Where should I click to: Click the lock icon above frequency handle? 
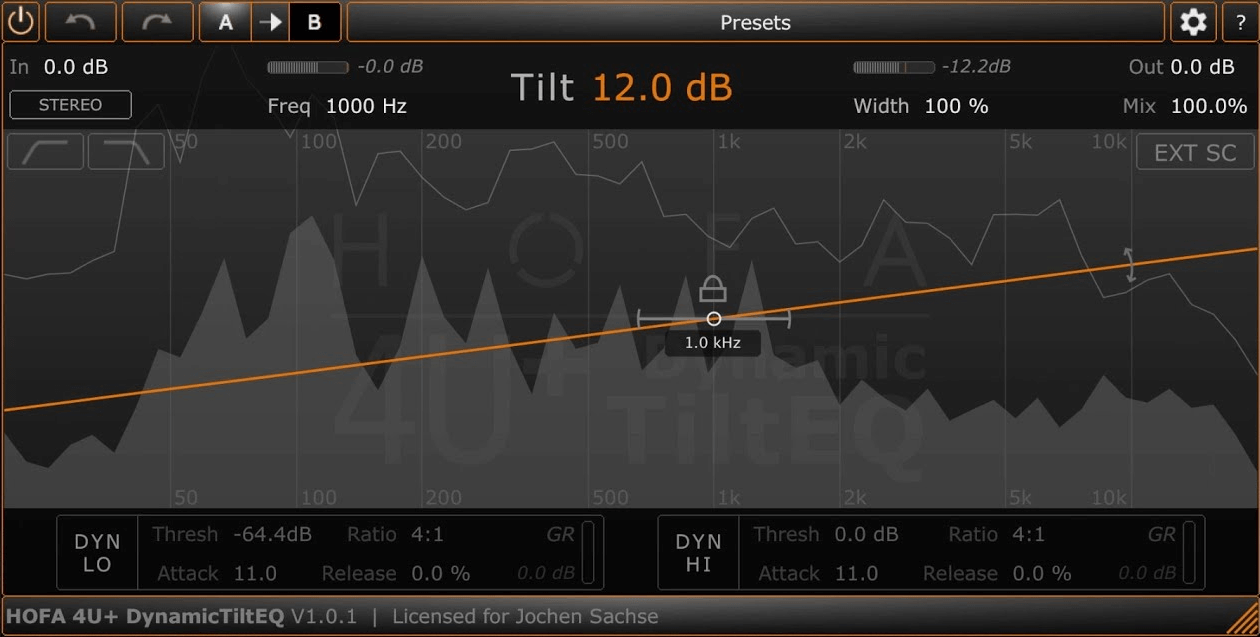[712, 289]
